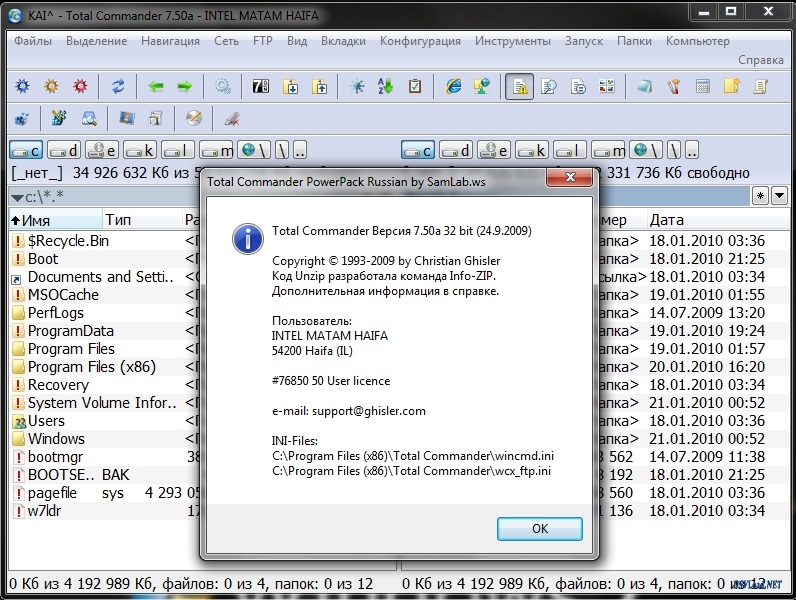Click the CD disc toolbar icon

pyautogui.click(x=194, y=119)
